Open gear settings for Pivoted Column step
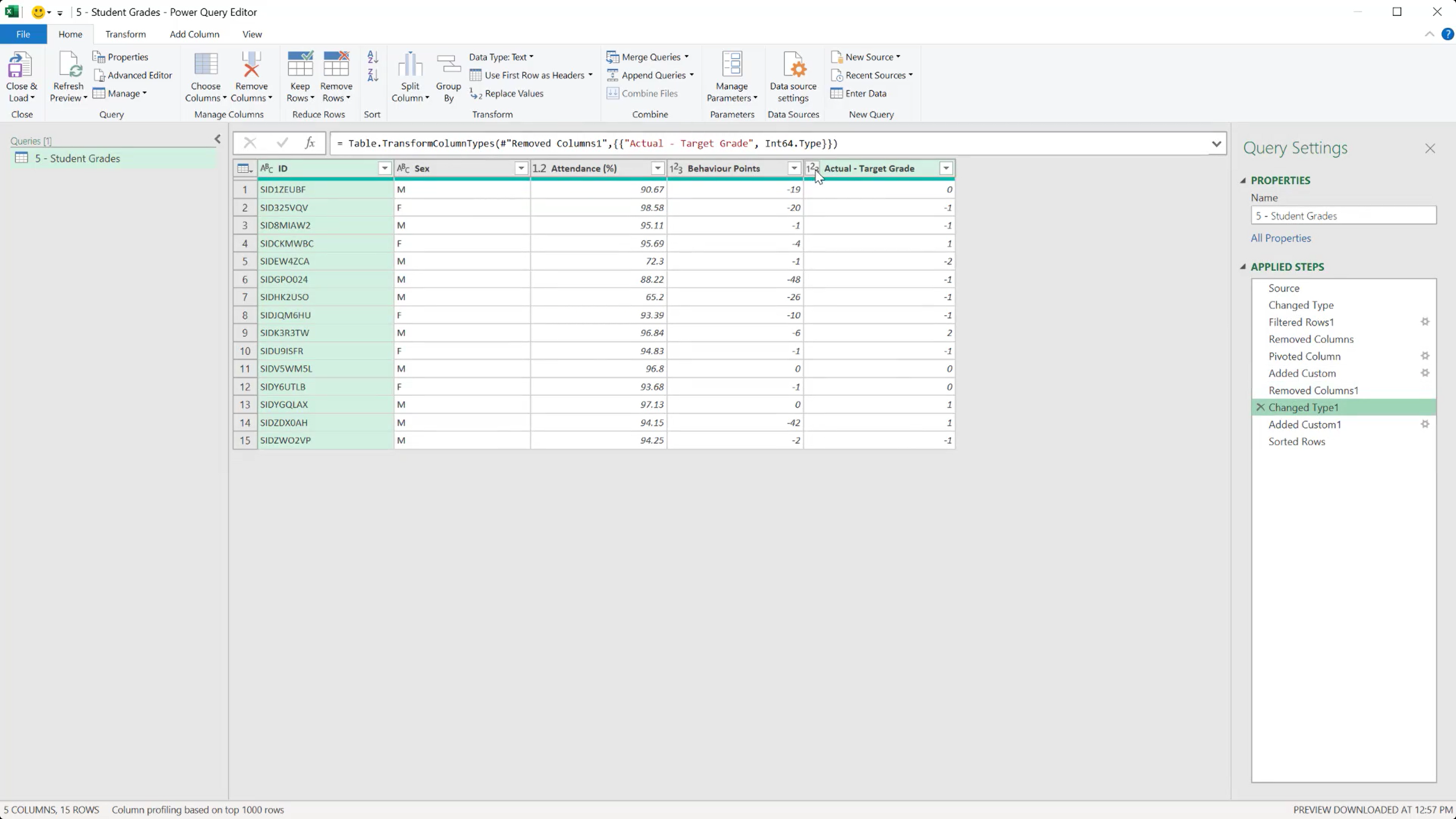 coord(1425,356)
